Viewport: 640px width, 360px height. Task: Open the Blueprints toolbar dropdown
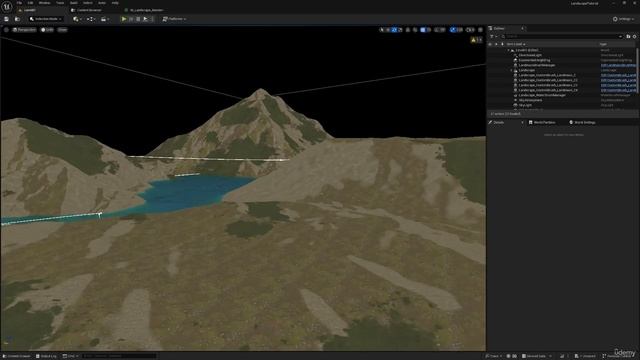pyautogui.click(x=91, y=19)
